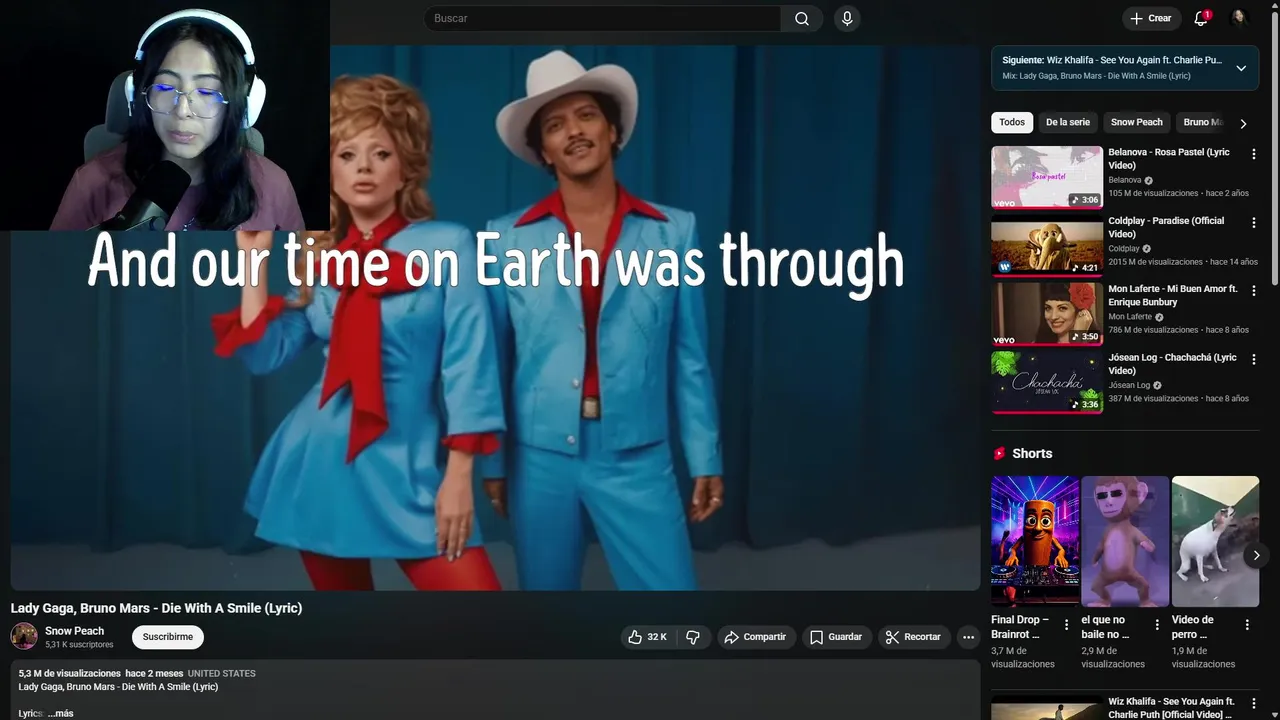This screenshot has width=1280, height=720.
Task: Click Jósean Log channel name
Action: [x=1129, y=385]
